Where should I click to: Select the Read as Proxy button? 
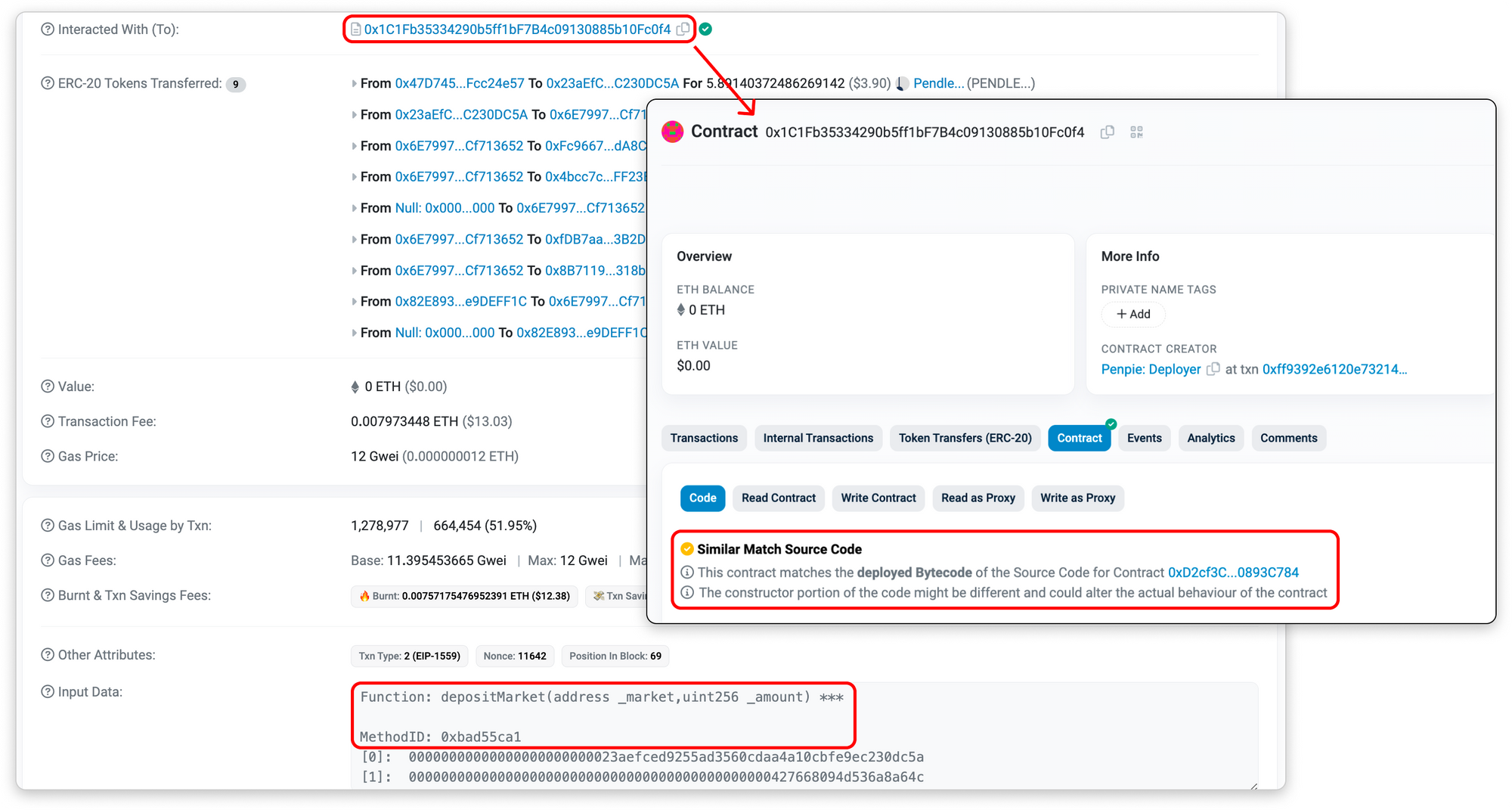click(x=978, y=498)
